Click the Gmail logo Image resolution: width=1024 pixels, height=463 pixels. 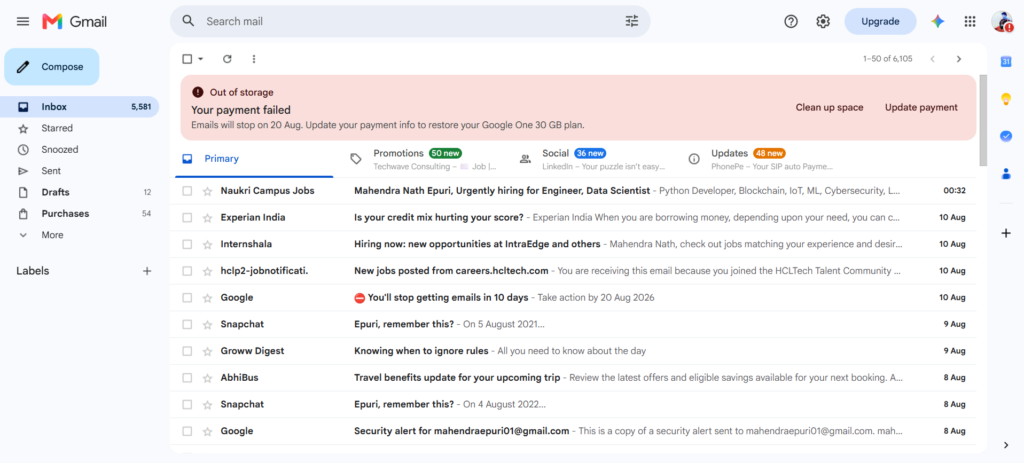(74, 22)
